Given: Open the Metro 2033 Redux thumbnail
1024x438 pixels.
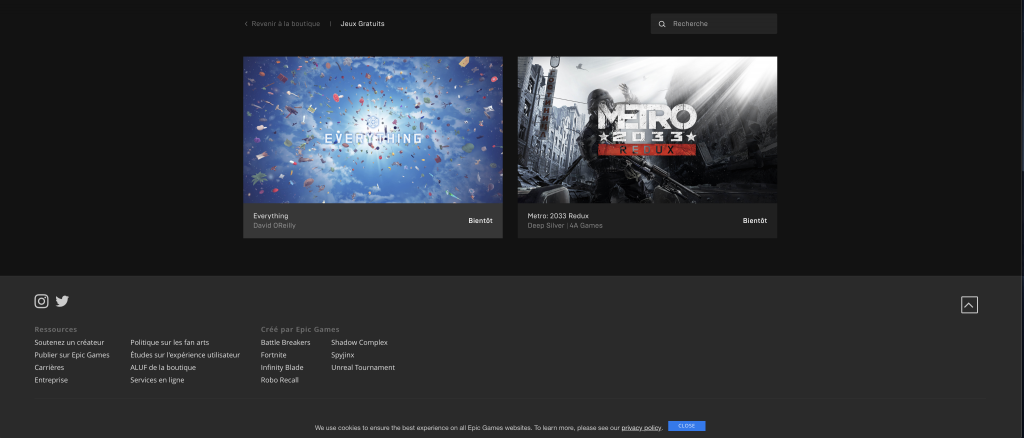Looking at the screenshot, I should 646,130.
